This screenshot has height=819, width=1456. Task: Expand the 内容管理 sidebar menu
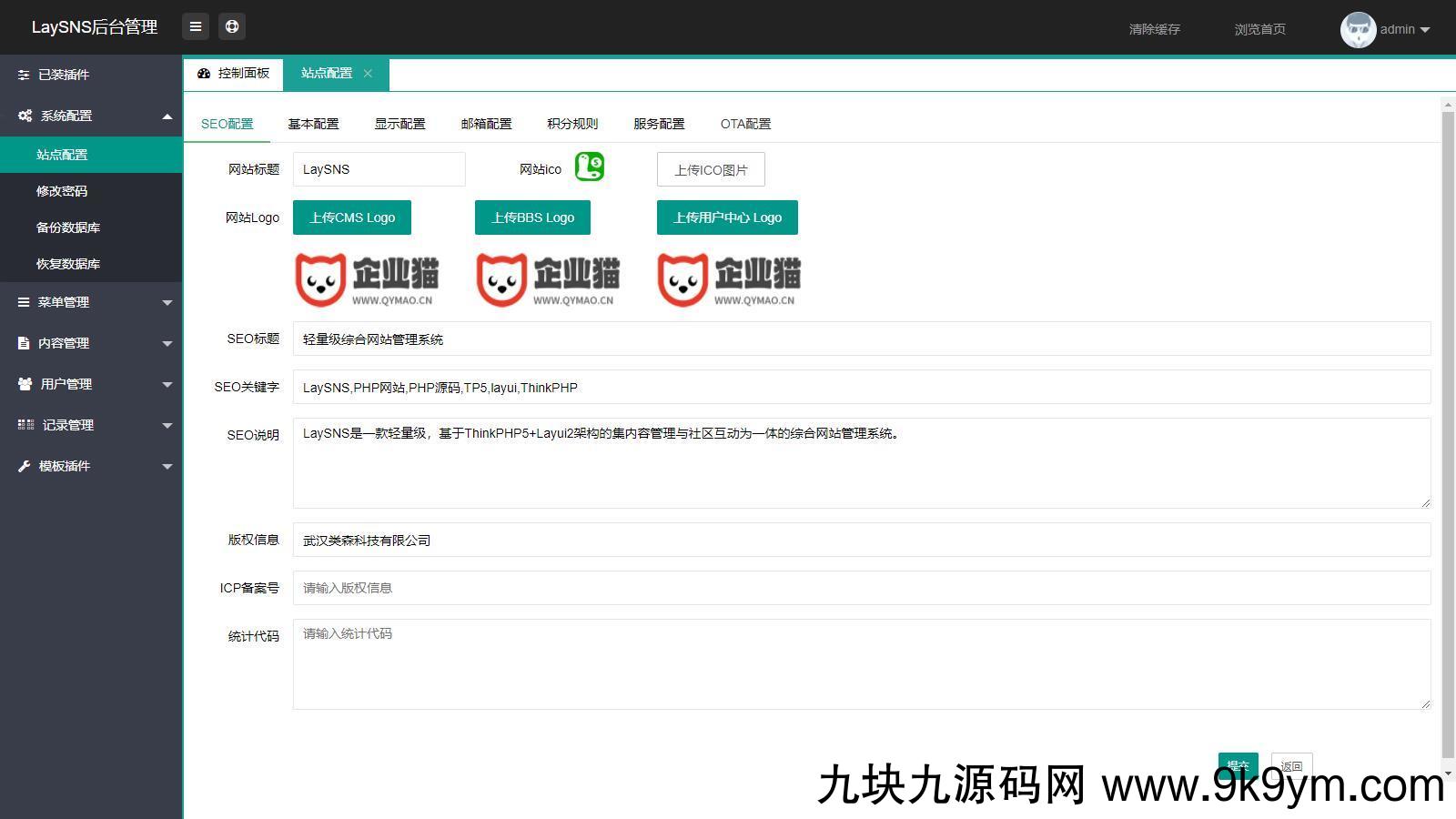91,343
